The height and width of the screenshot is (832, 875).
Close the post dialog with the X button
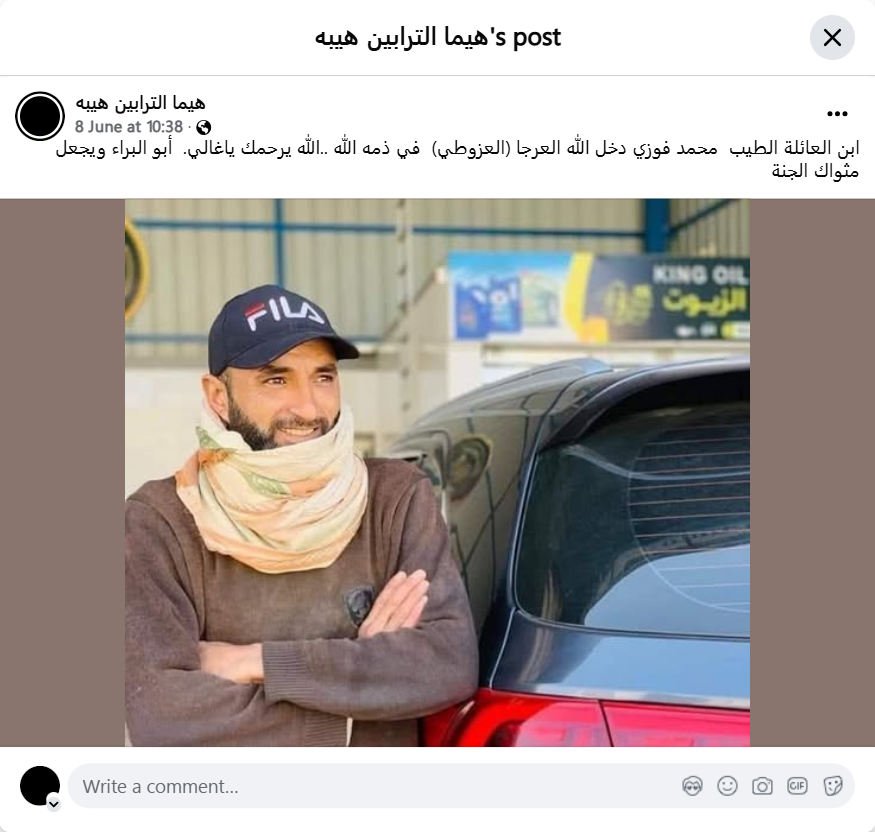(832, 38)
